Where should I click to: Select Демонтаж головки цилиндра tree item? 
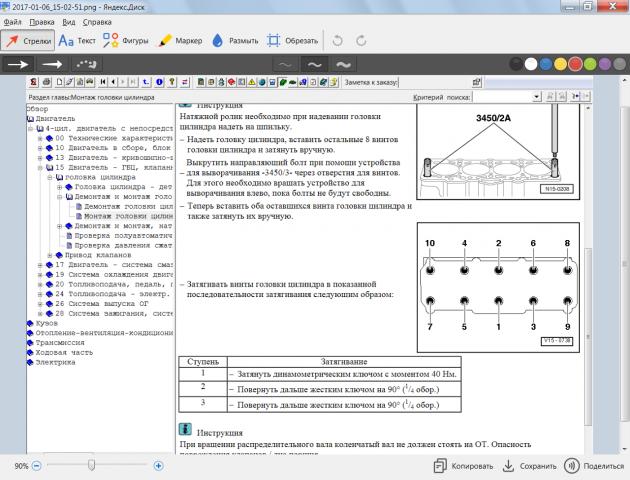(129, 206)
